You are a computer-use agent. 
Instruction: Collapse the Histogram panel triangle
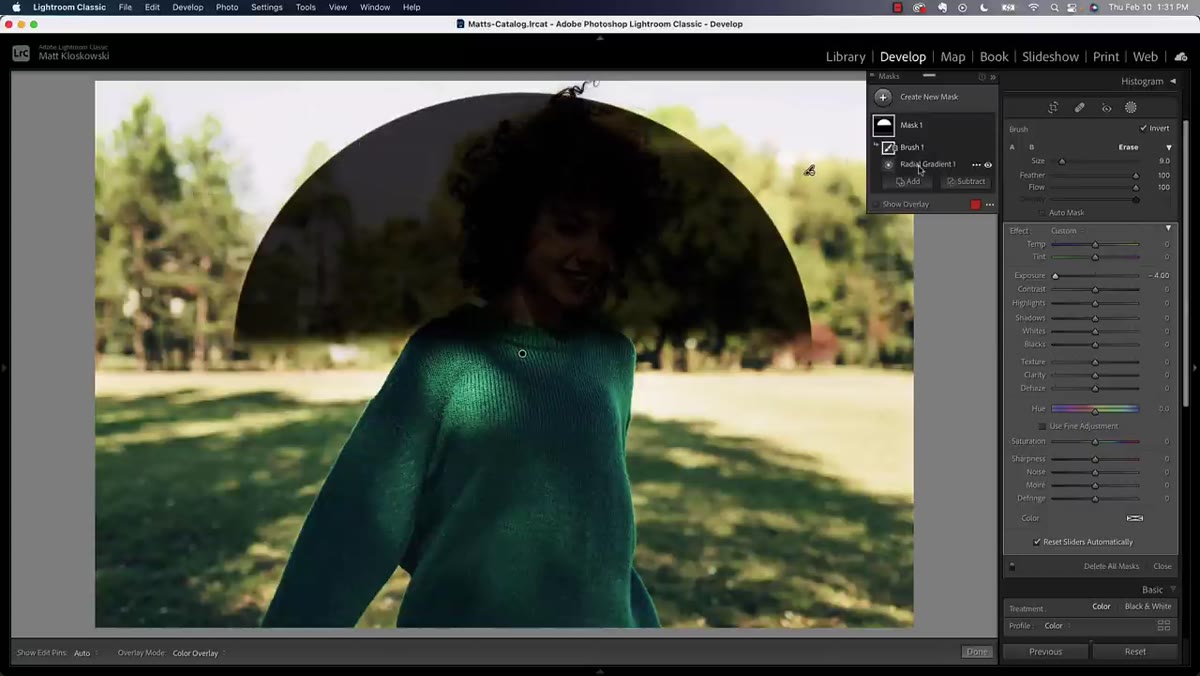click(1173, 81)
